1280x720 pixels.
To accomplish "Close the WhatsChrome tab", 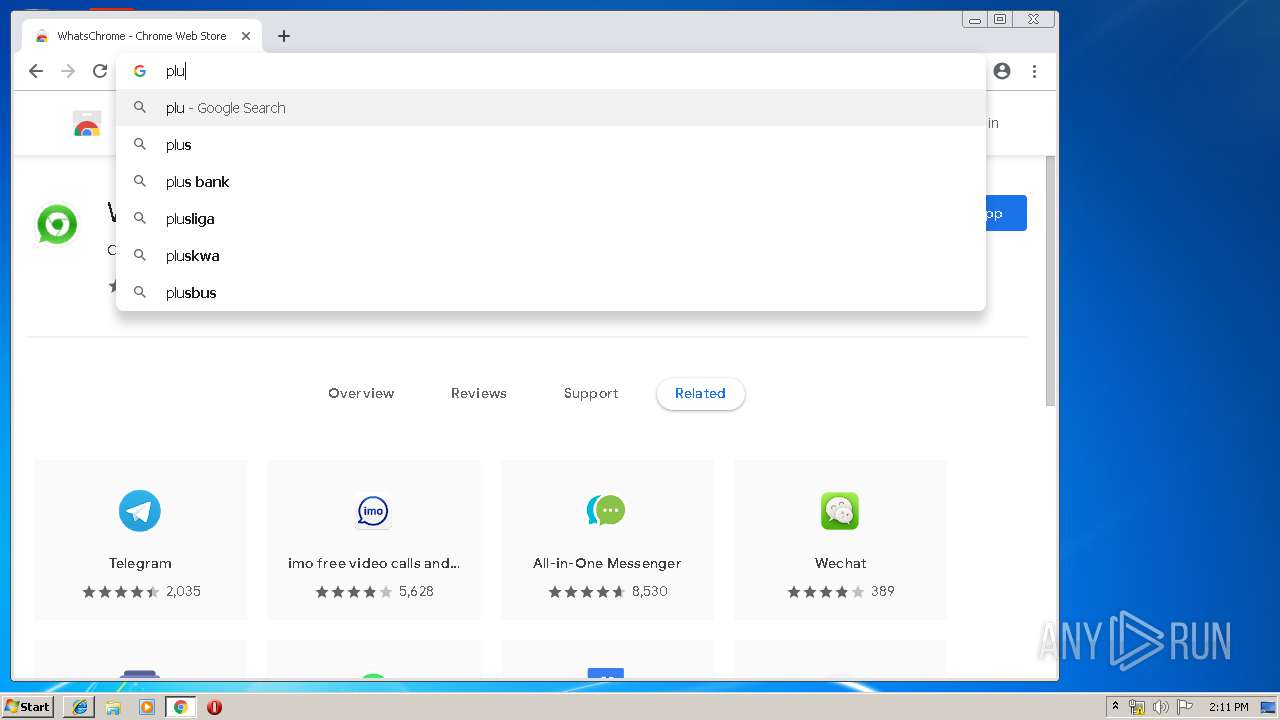I will coord(246,36).
